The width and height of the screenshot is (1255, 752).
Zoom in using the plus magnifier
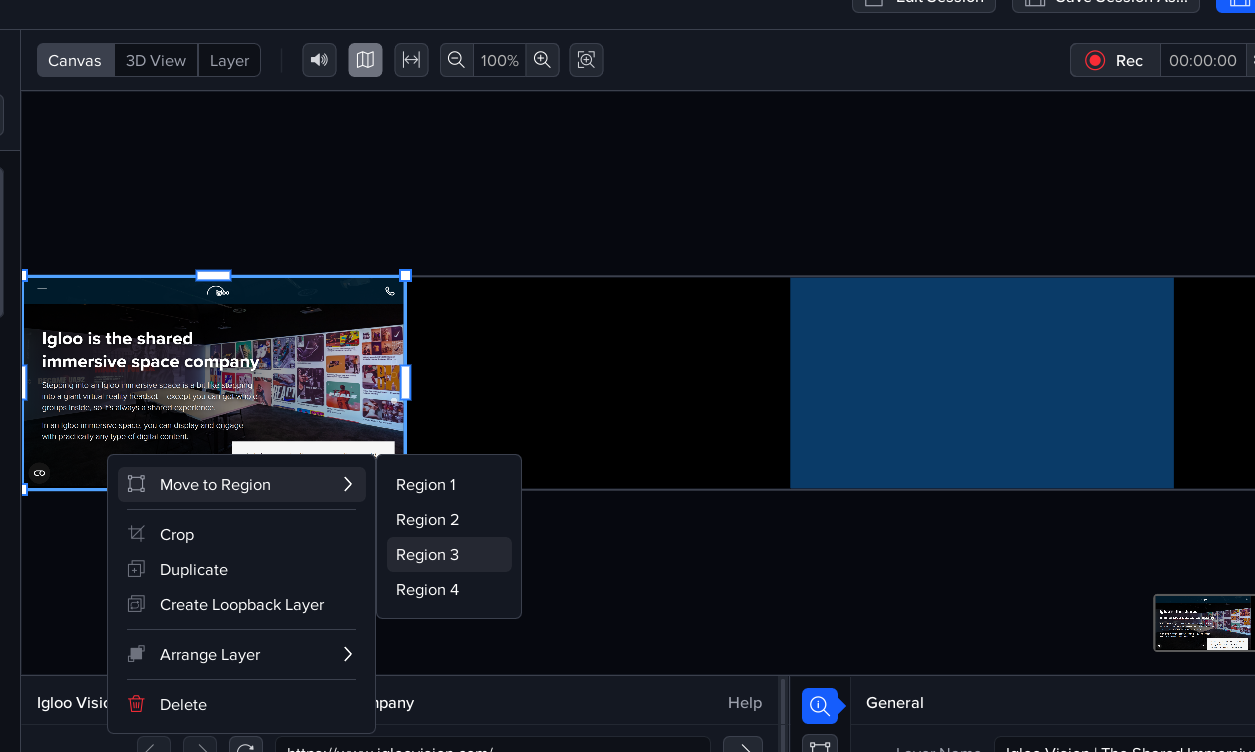pyautogui.click(x=542, y=60)
